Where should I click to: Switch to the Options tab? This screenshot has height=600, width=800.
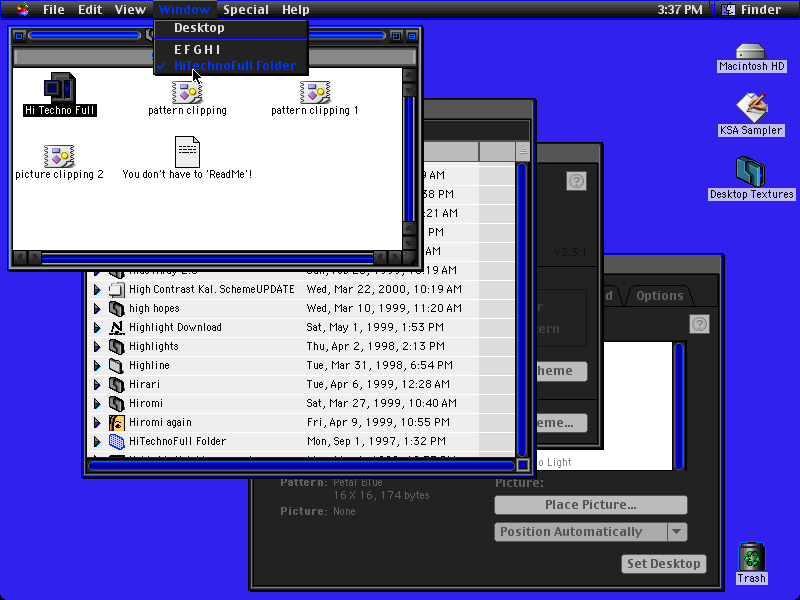pyautogui.click(x=659, y=296)
